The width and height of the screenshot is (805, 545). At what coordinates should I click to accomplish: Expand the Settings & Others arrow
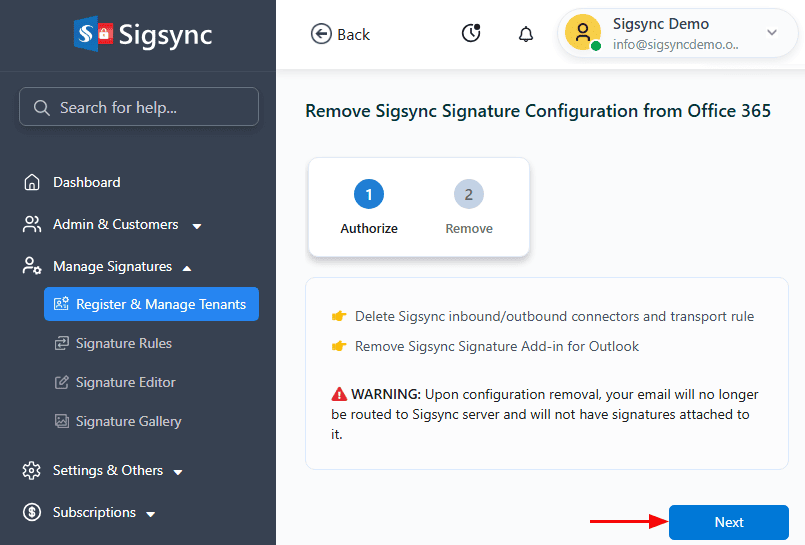178,471
